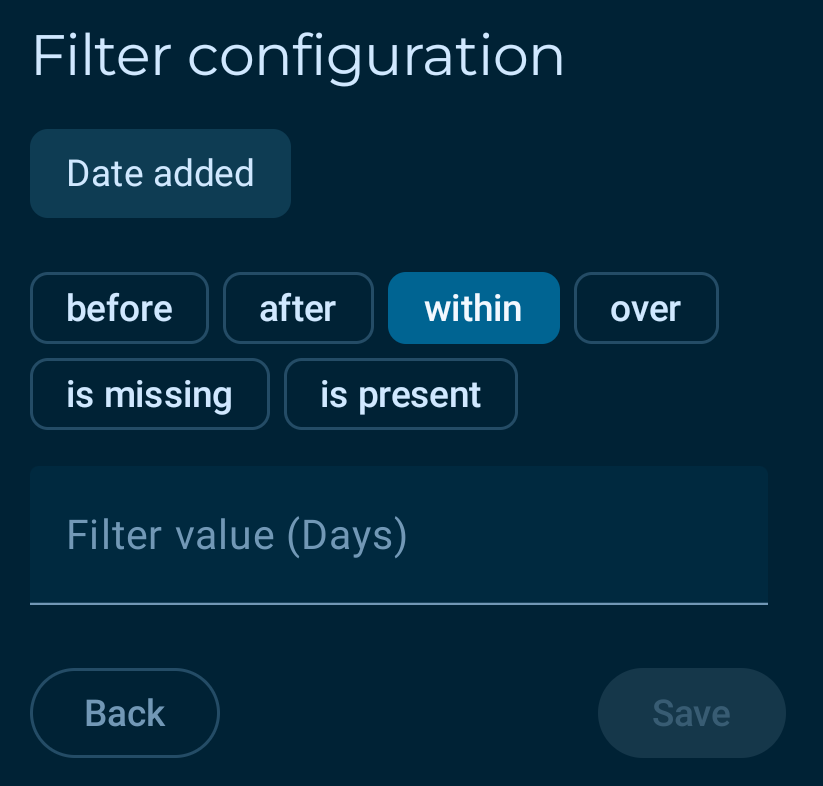Screen dimensions: 823x786
Task: Change the Date added filter field
Action: 160,173
